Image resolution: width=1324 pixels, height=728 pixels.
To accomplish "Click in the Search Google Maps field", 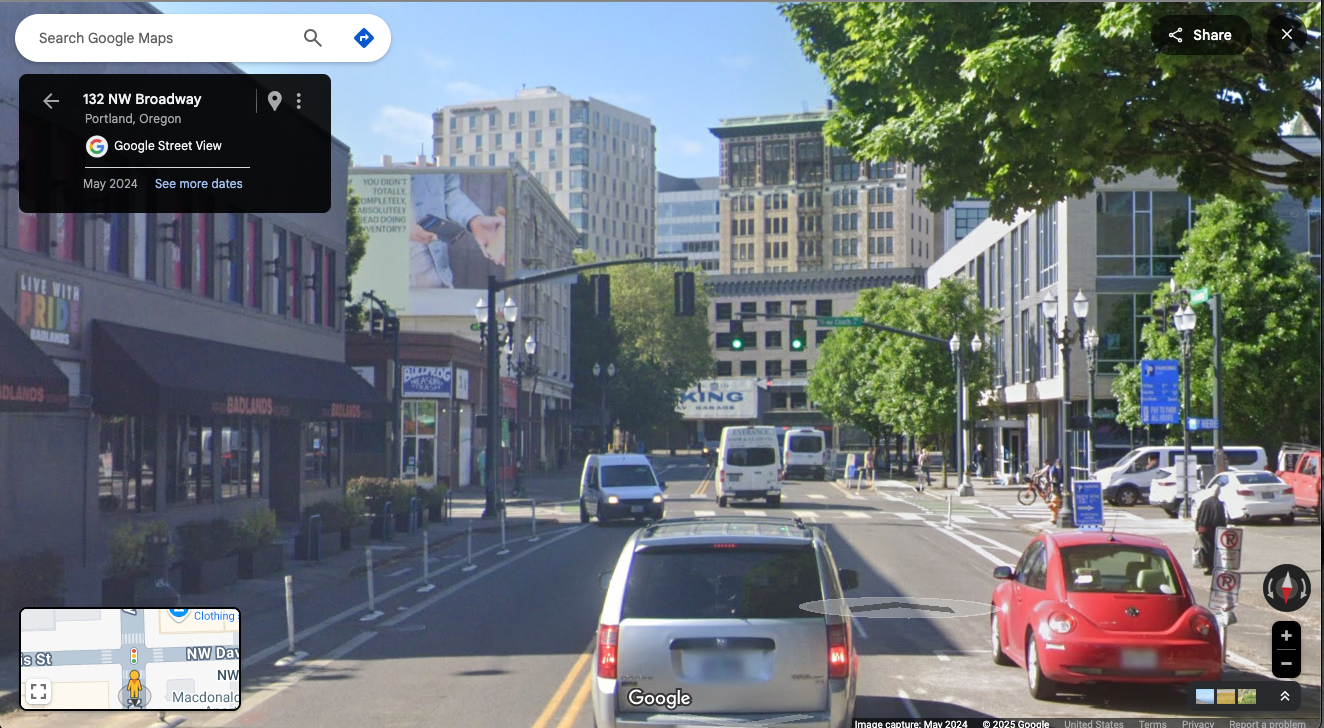I will click(165, 38).
